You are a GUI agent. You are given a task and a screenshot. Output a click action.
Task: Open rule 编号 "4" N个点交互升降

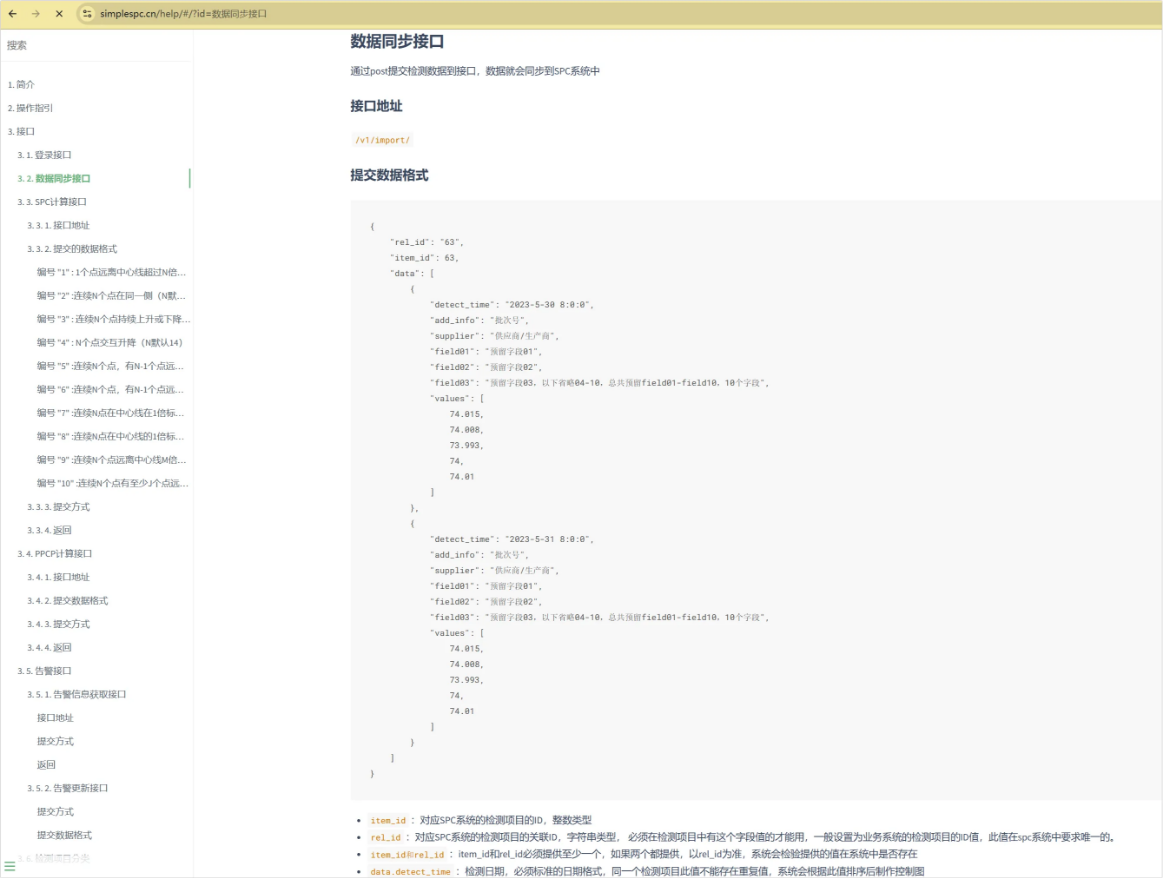[x=110, y=343]
